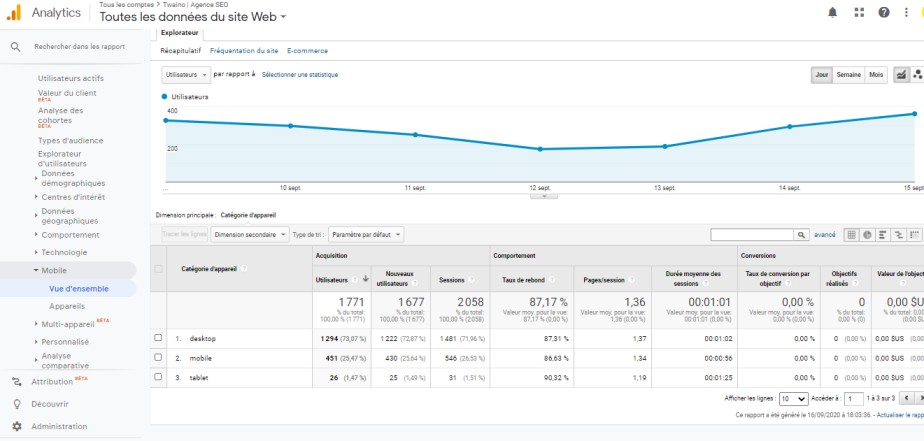Open the Google apps grid icon

pyautogui.click(x=859, y=12)
